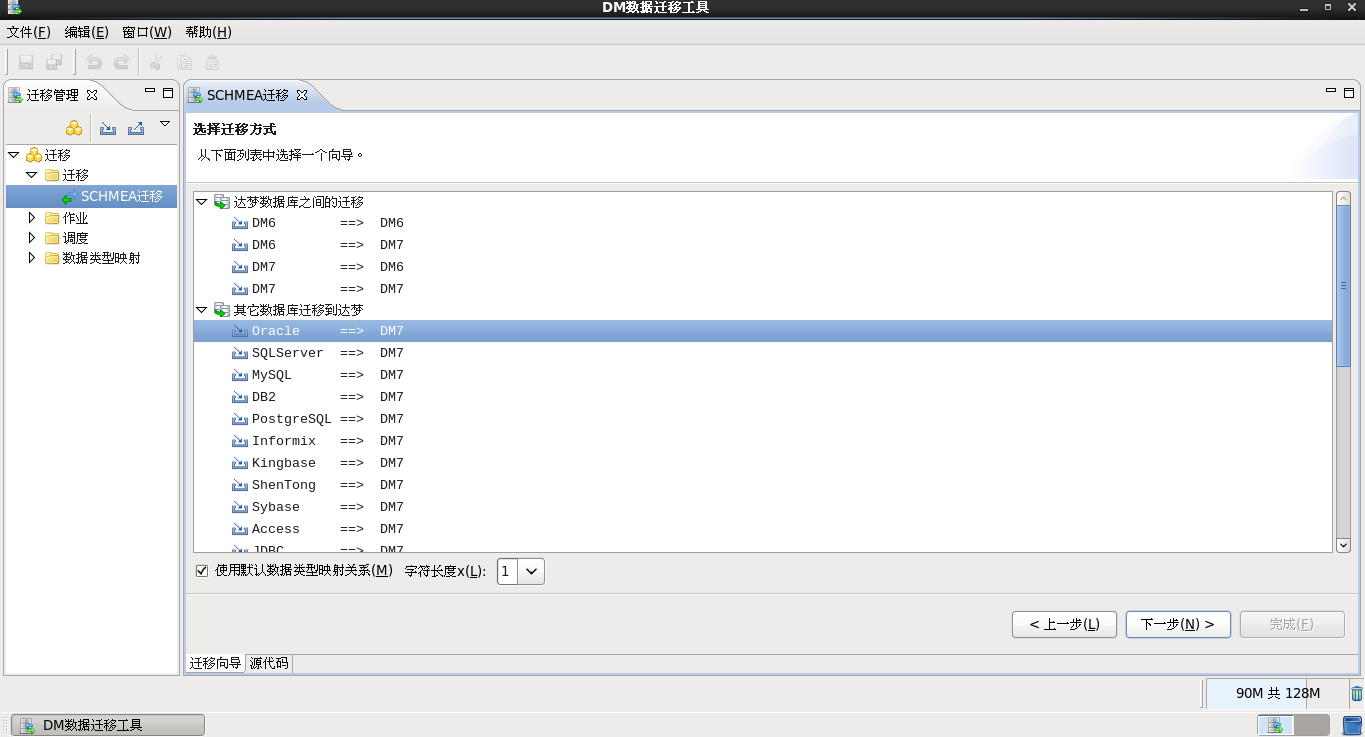Viewport: 1365px width, 737px height.
Task: Close the 迁移管理 view tab
Action: 92,95
